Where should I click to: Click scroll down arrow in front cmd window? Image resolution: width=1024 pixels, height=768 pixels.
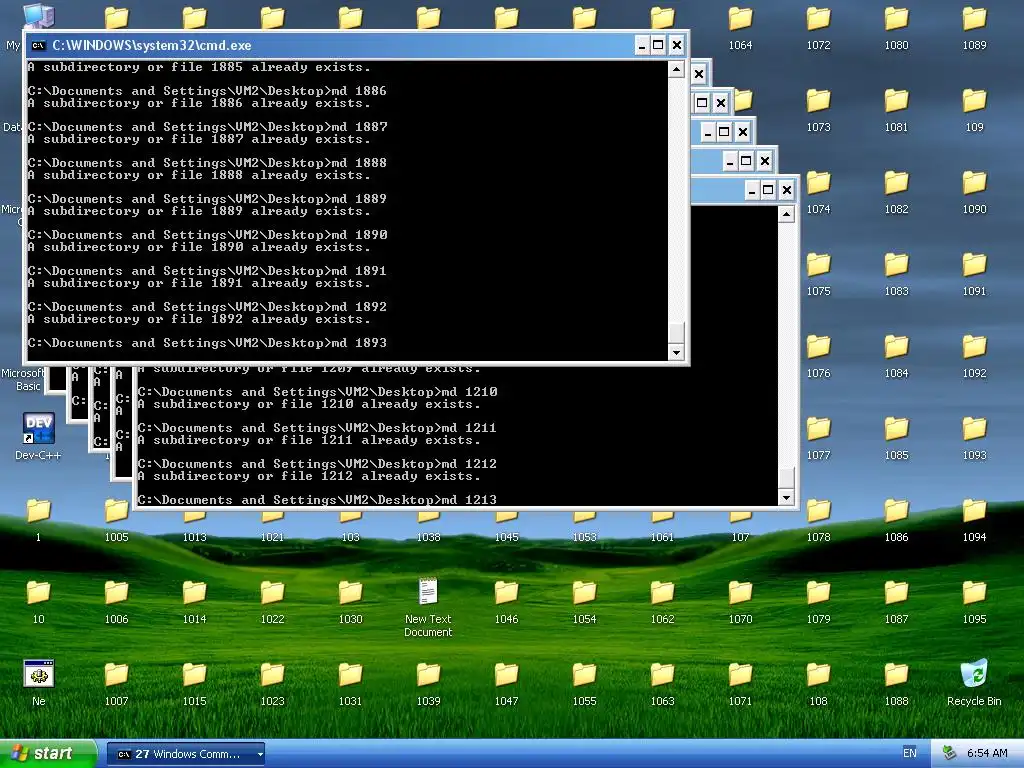[x=676, y=352]
